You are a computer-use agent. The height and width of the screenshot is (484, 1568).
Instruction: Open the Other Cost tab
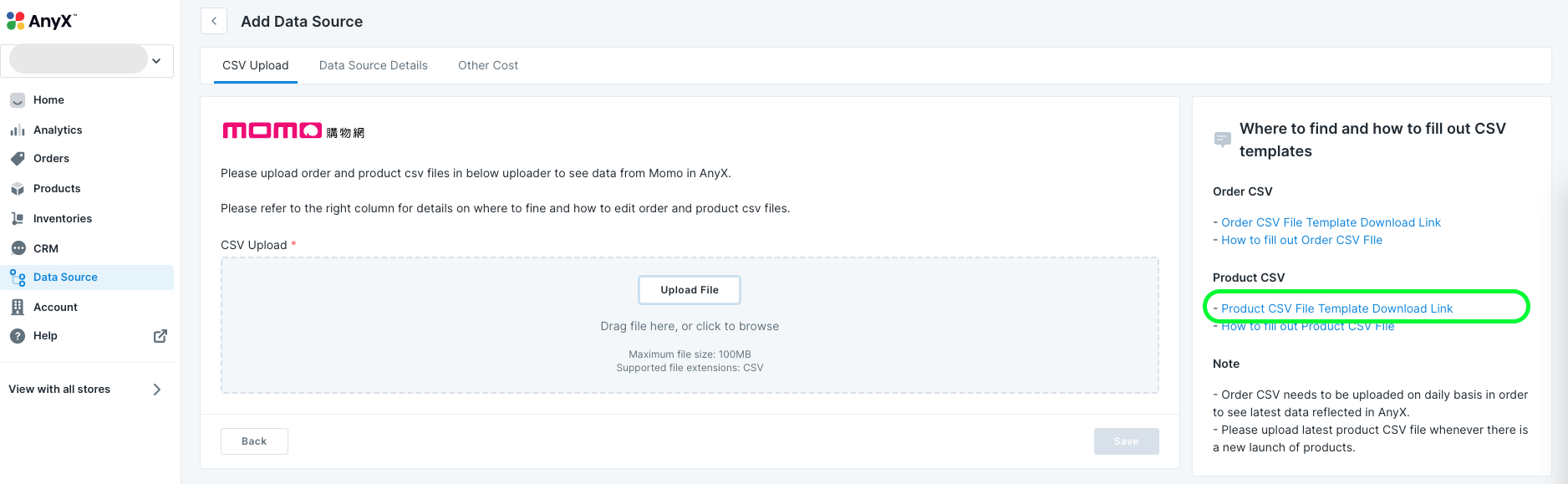pyautogui.click(x=488, y=65)
